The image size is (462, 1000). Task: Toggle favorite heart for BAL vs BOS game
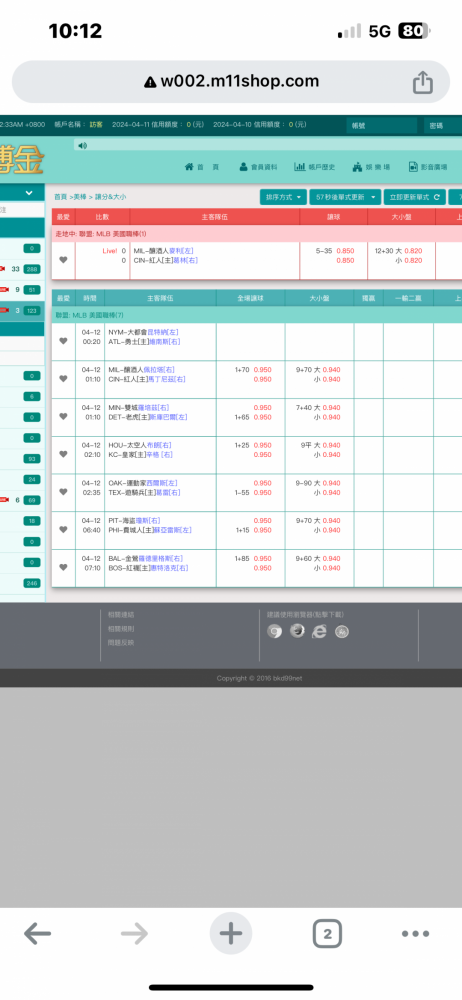tap(63, 567)
